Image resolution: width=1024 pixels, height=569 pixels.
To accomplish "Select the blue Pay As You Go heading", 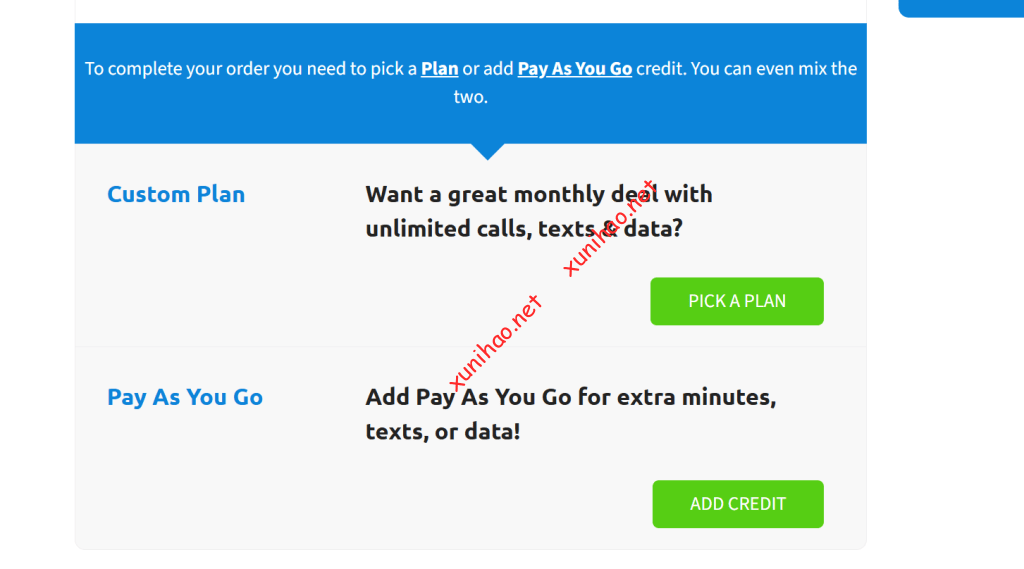I will (x=185, y=397).
